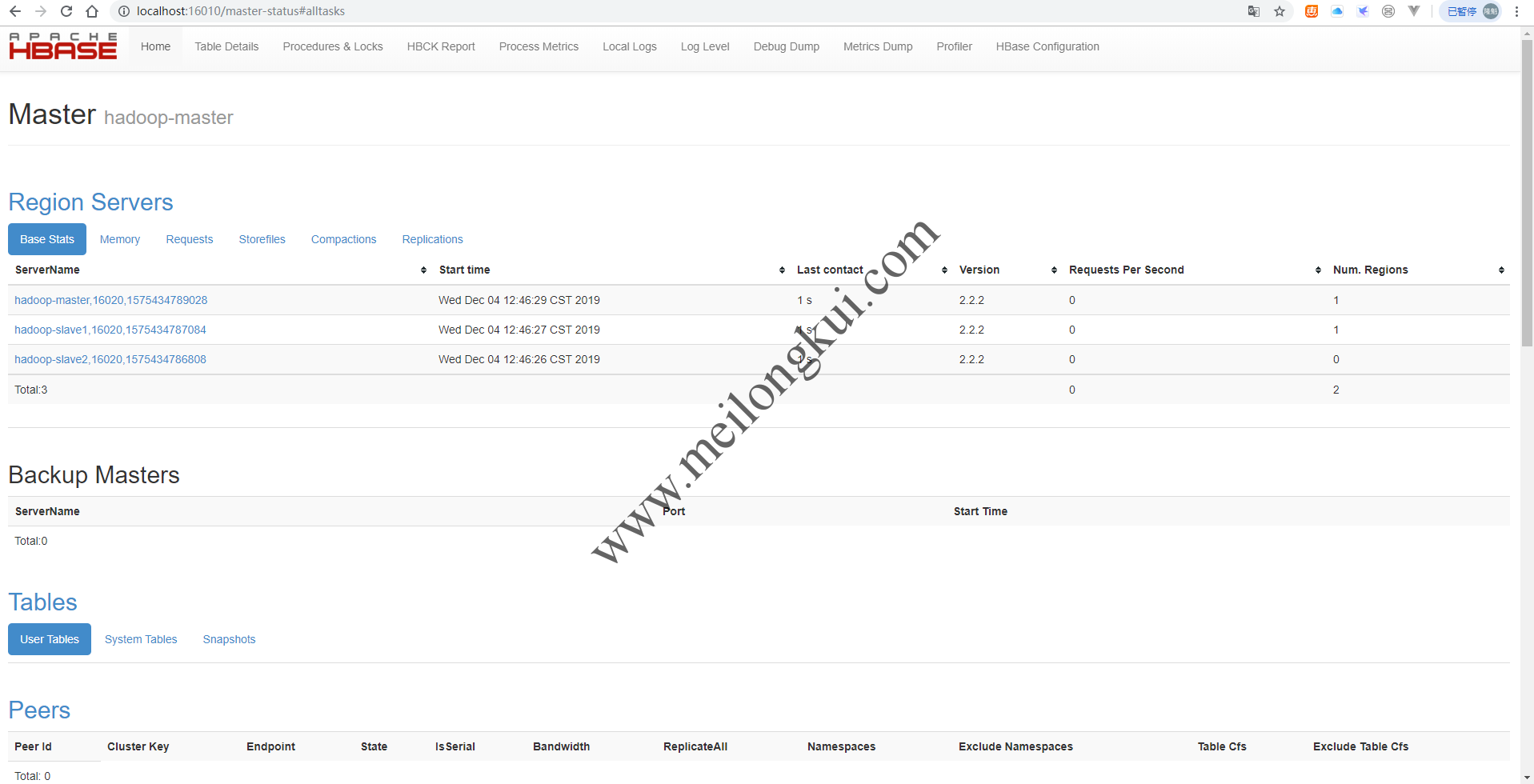1534x784 pixels.
Task: Open the Chrome three-dot menu
Action: [1516, 11]
